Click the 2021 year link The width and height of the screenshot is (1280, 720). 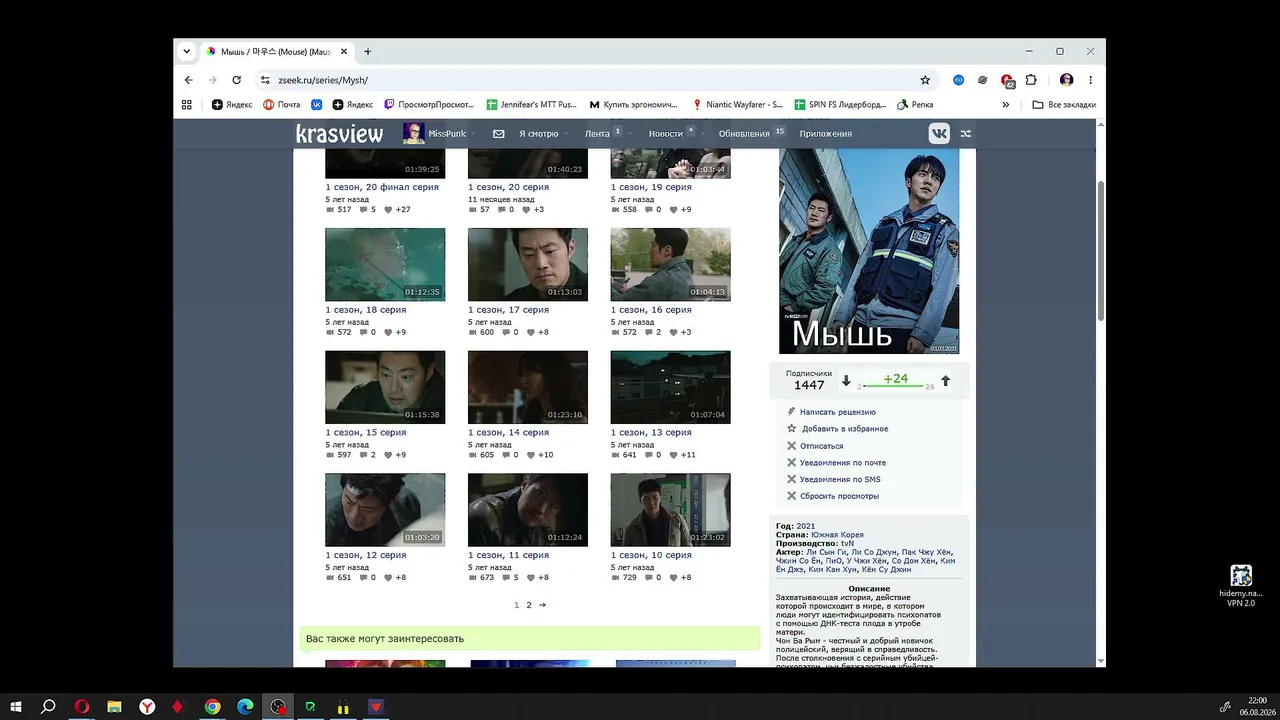click(806, 526)
